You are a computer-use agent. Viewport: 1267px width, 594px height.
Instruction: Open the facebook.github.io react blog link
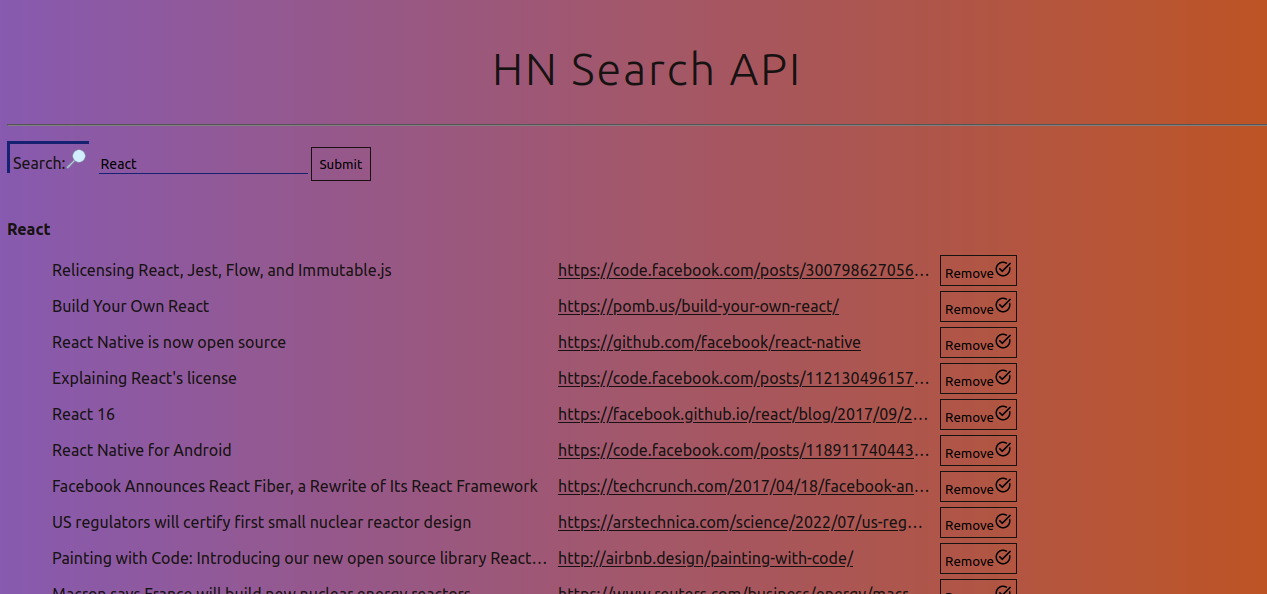[744, 414]
